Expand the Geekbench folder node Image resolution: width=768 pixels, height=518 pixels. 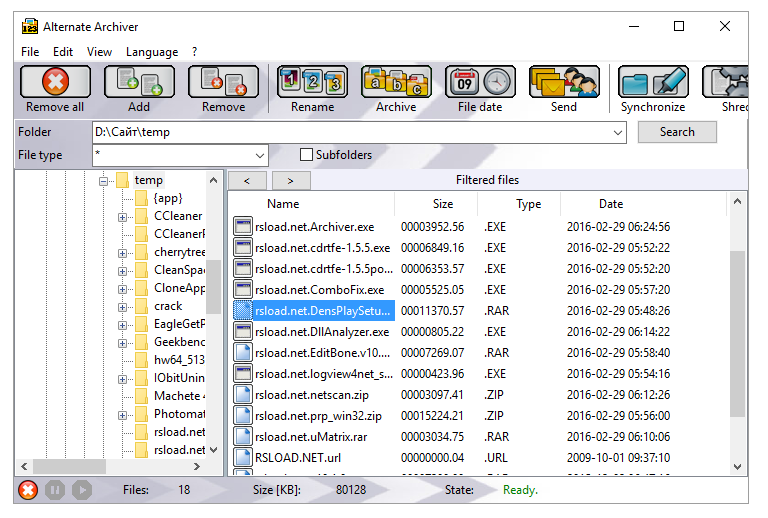(122, 343)
